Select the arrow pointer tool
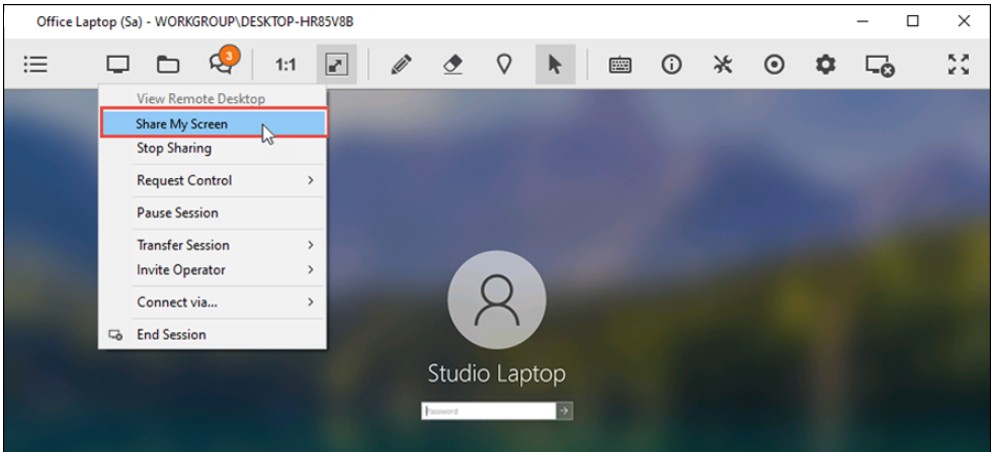Image resolution: width=997 pixels, height=452 pixels. [x=555, y=65]
